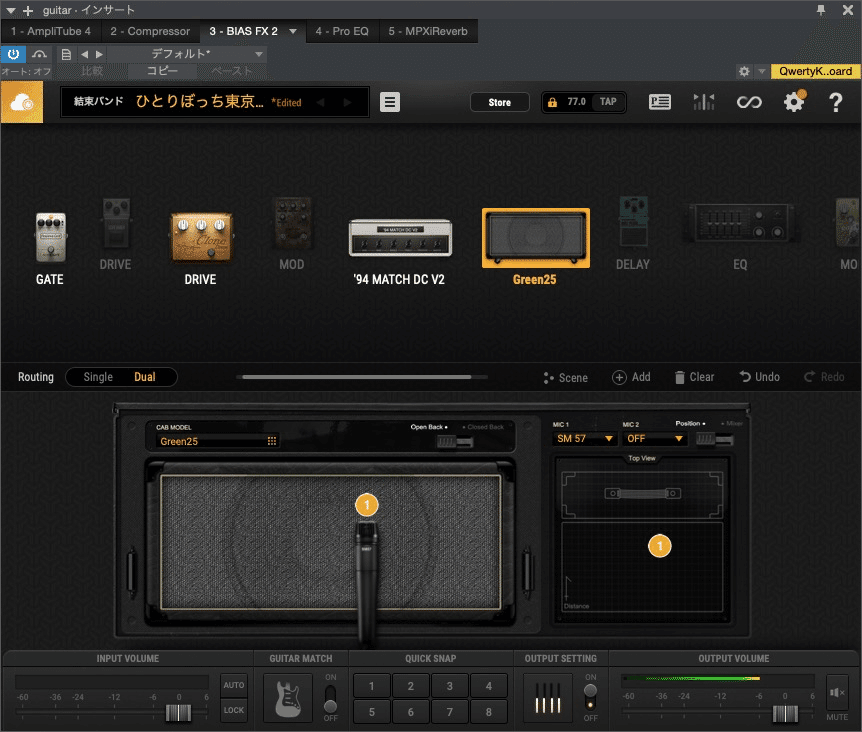Open the looper infinity icon

(x=749, y=102)
